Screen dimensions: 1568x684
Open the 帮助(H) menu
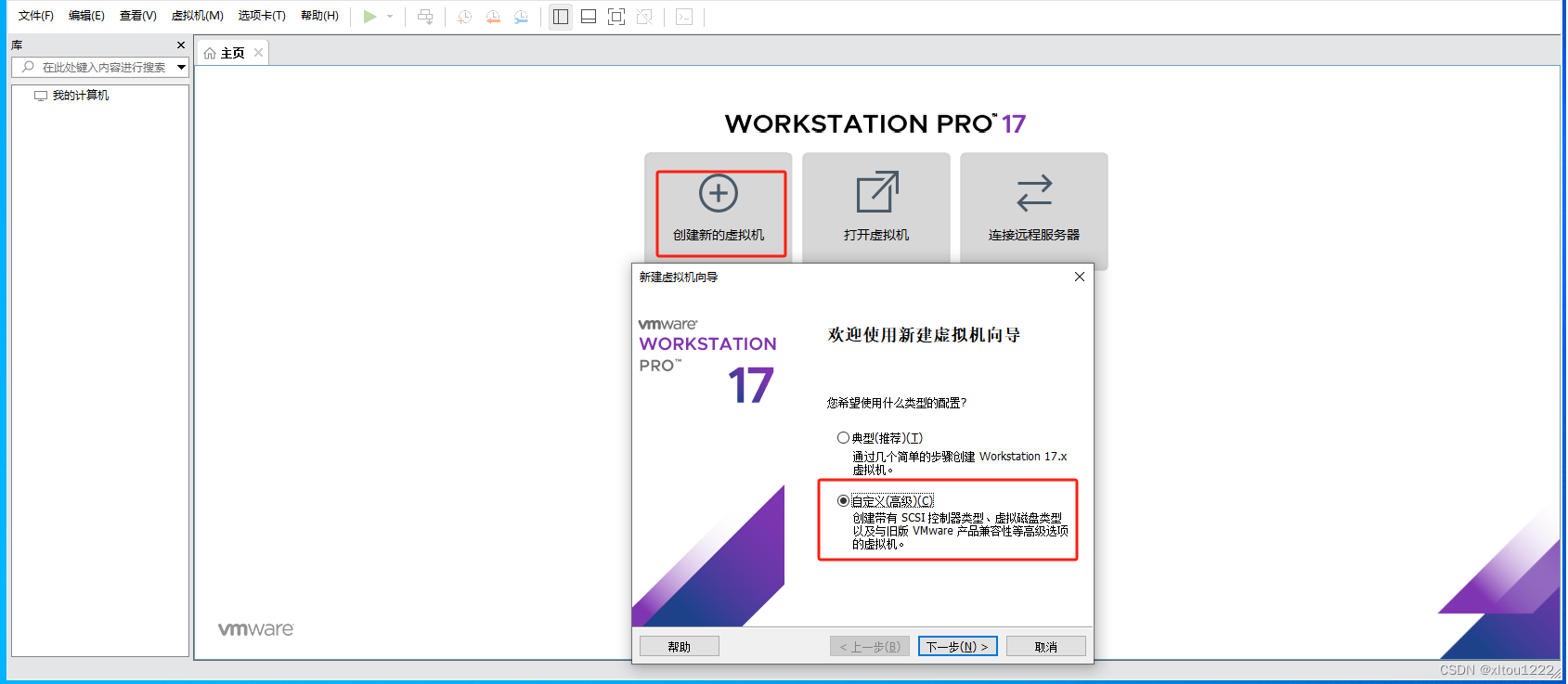[319, 16]
